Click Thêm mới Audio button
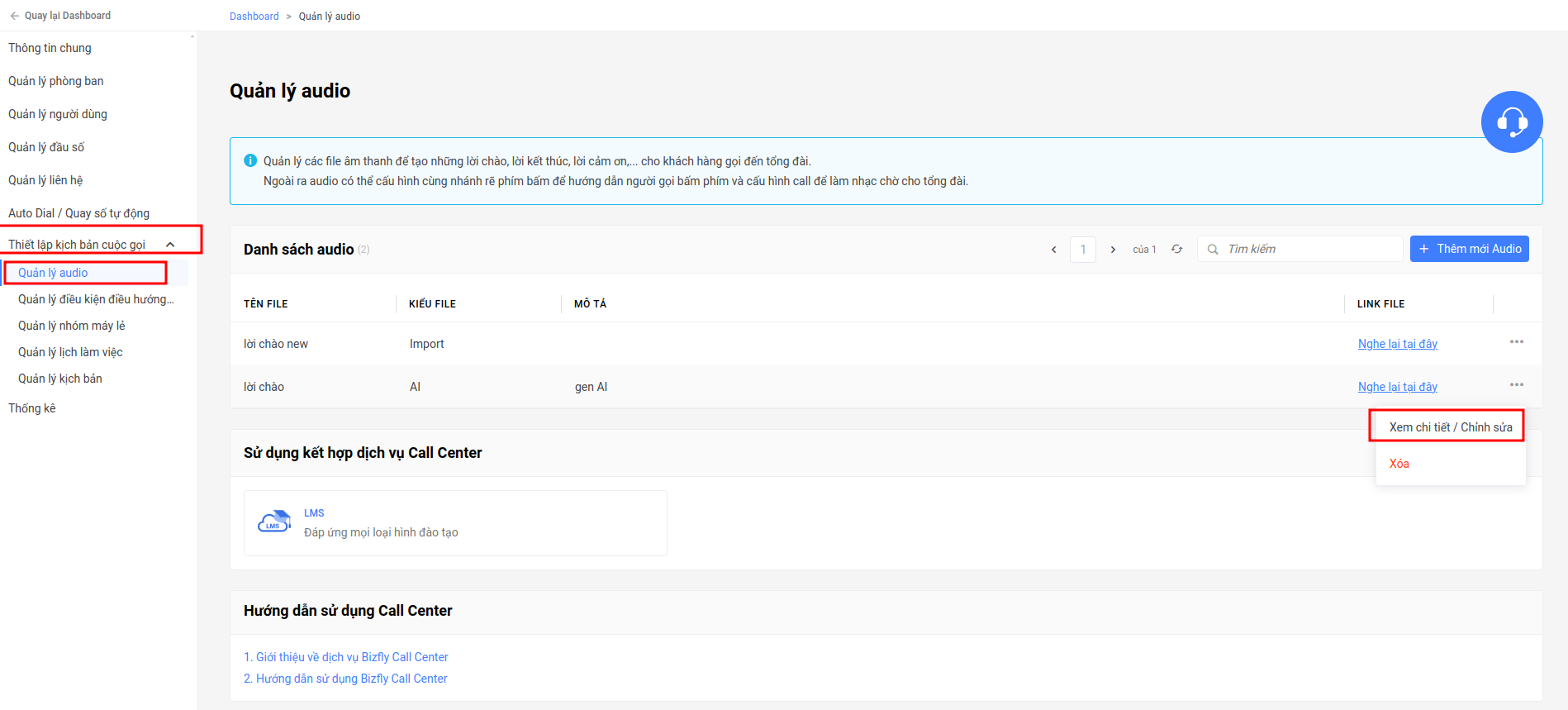1568x710 pixels. point(1469,249)
